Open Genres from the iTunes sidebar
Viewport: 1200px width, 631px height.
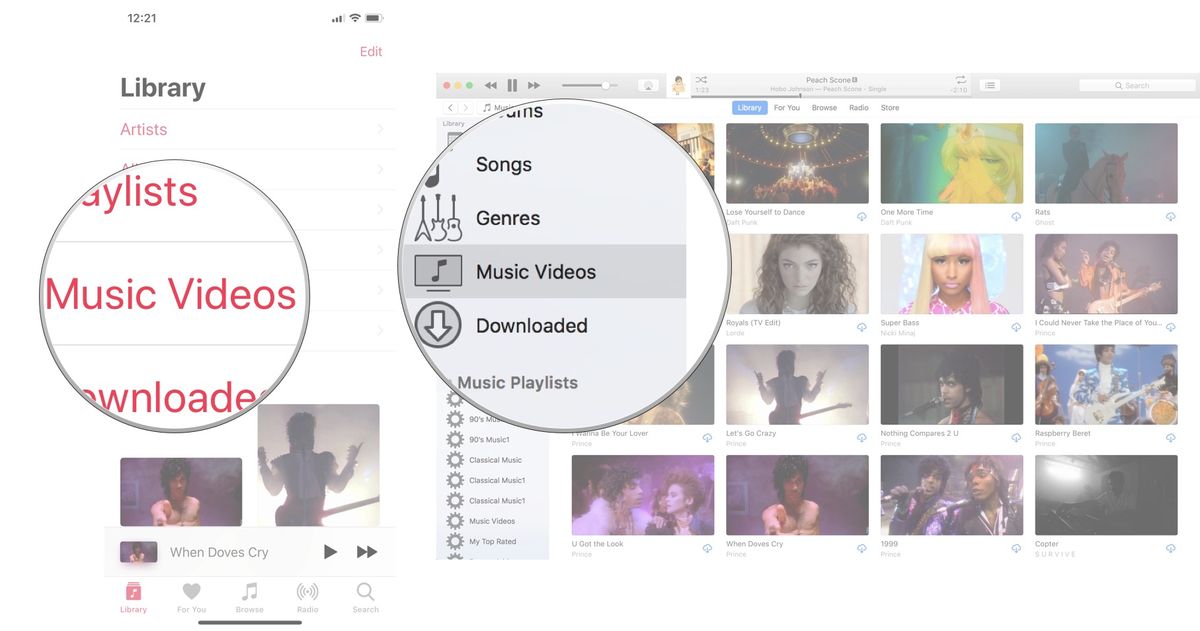(x=508, y=218)
